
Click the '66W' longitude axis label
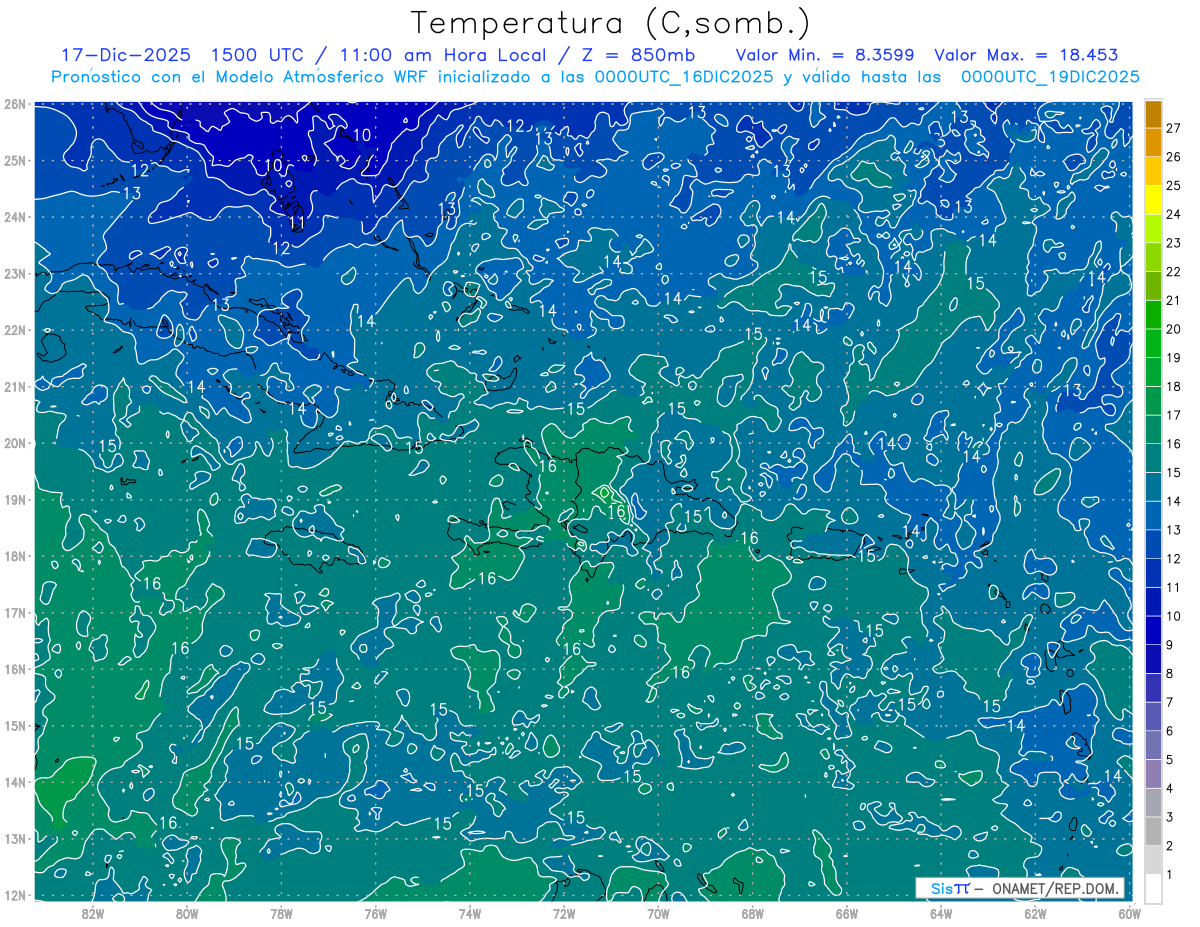(847, 913)
